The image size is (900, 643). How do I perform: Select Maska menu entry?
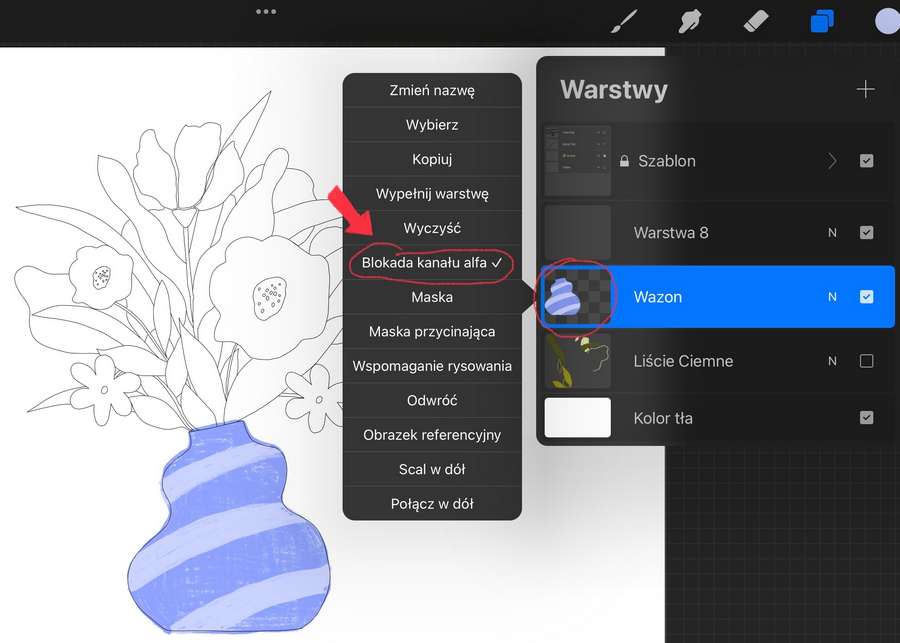click(x=432, y=297)
